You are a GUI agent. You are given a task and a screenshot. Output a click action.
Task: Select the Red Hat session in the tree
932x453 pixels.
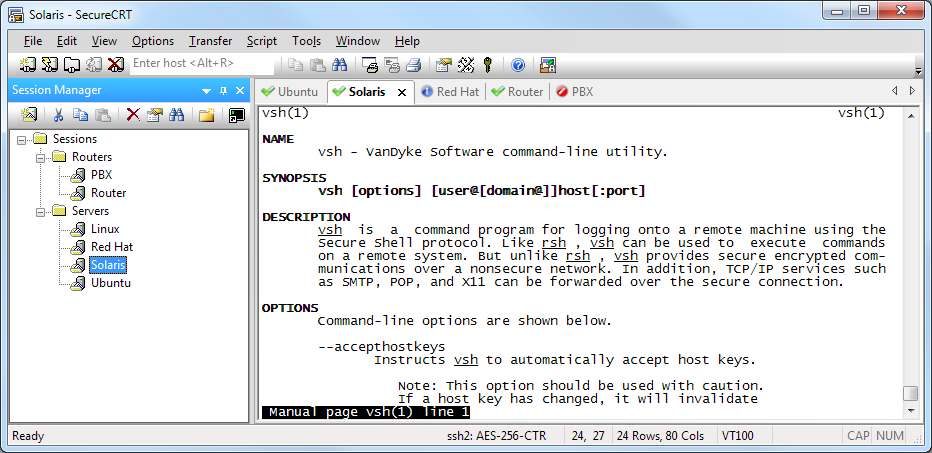coord(112,247)
